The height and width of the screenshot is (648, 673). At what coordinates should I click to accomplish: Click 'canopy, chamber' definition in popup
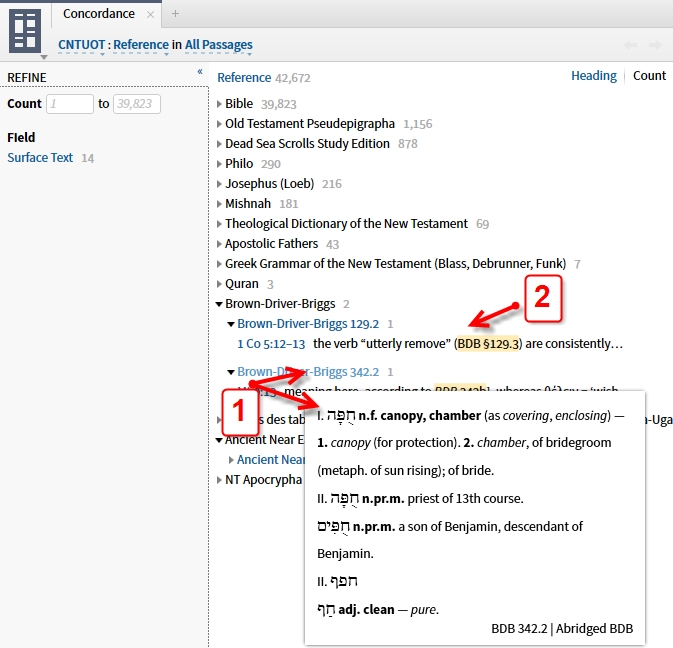click(430, 416)
